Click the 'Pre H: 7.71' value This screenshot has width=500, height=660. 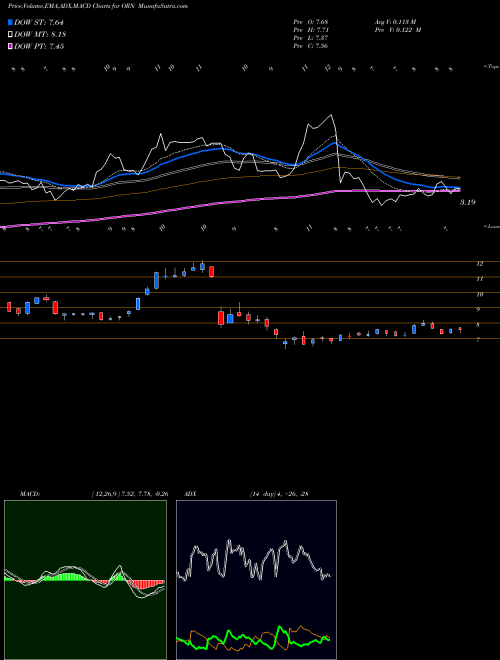[x=311, y=30]
